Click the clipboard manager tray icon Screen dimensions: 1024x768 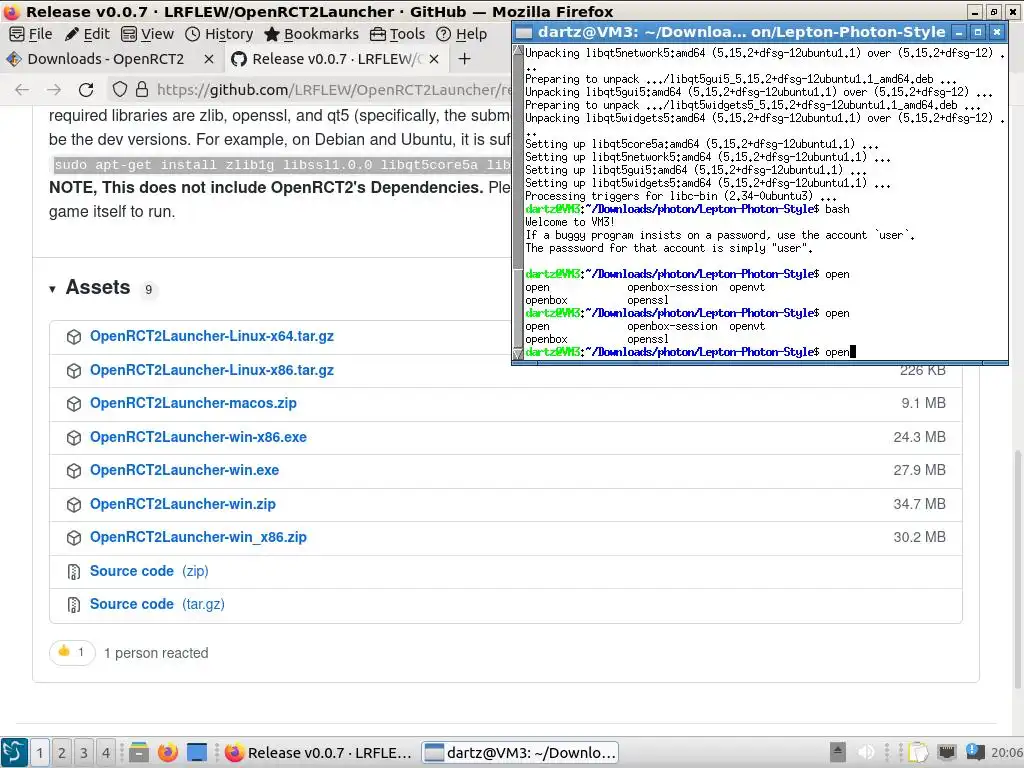pyautogui.click(x=918, y=752)
